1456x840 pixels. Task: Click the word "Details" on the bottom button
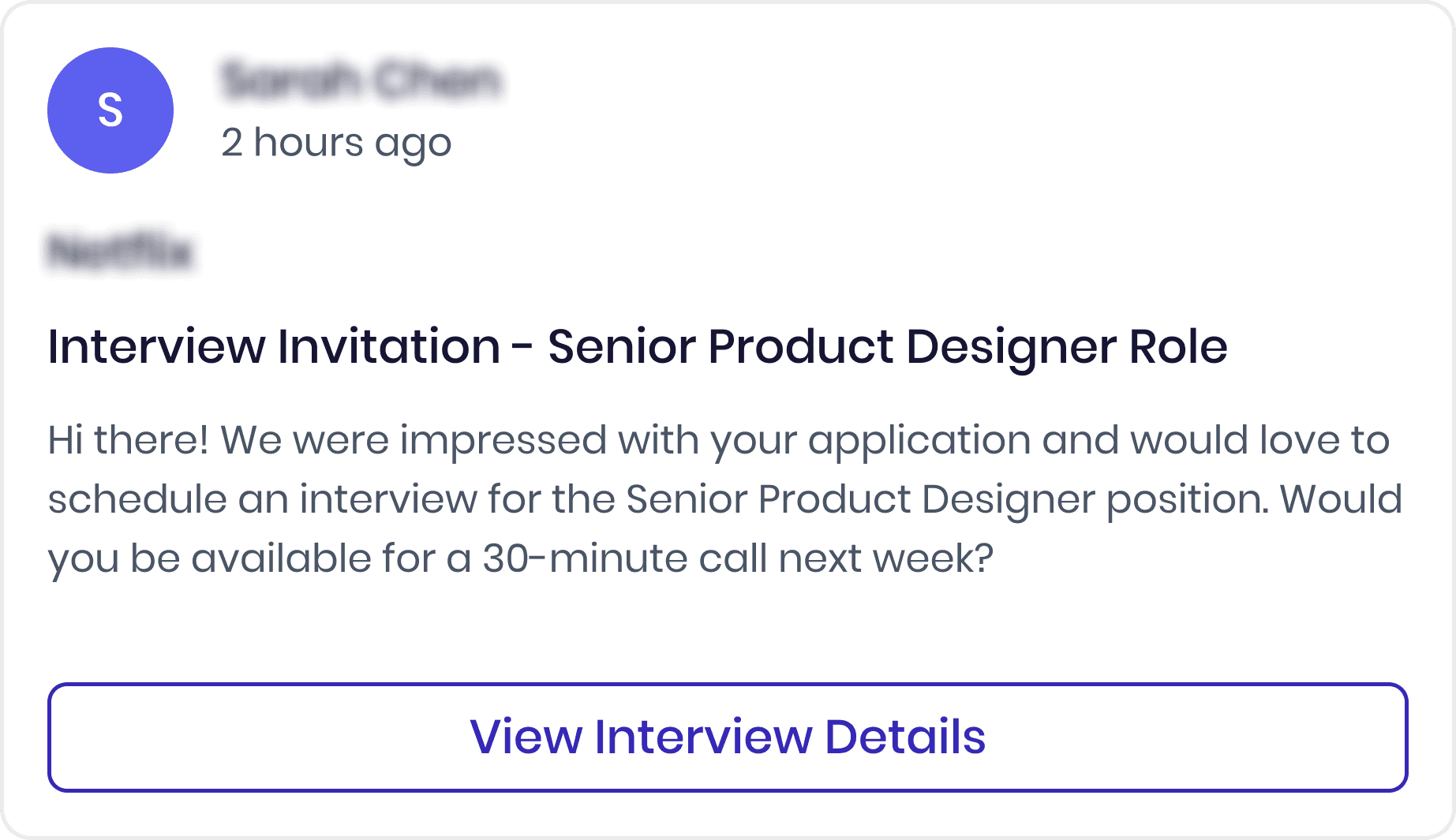(x=904, y=737)
